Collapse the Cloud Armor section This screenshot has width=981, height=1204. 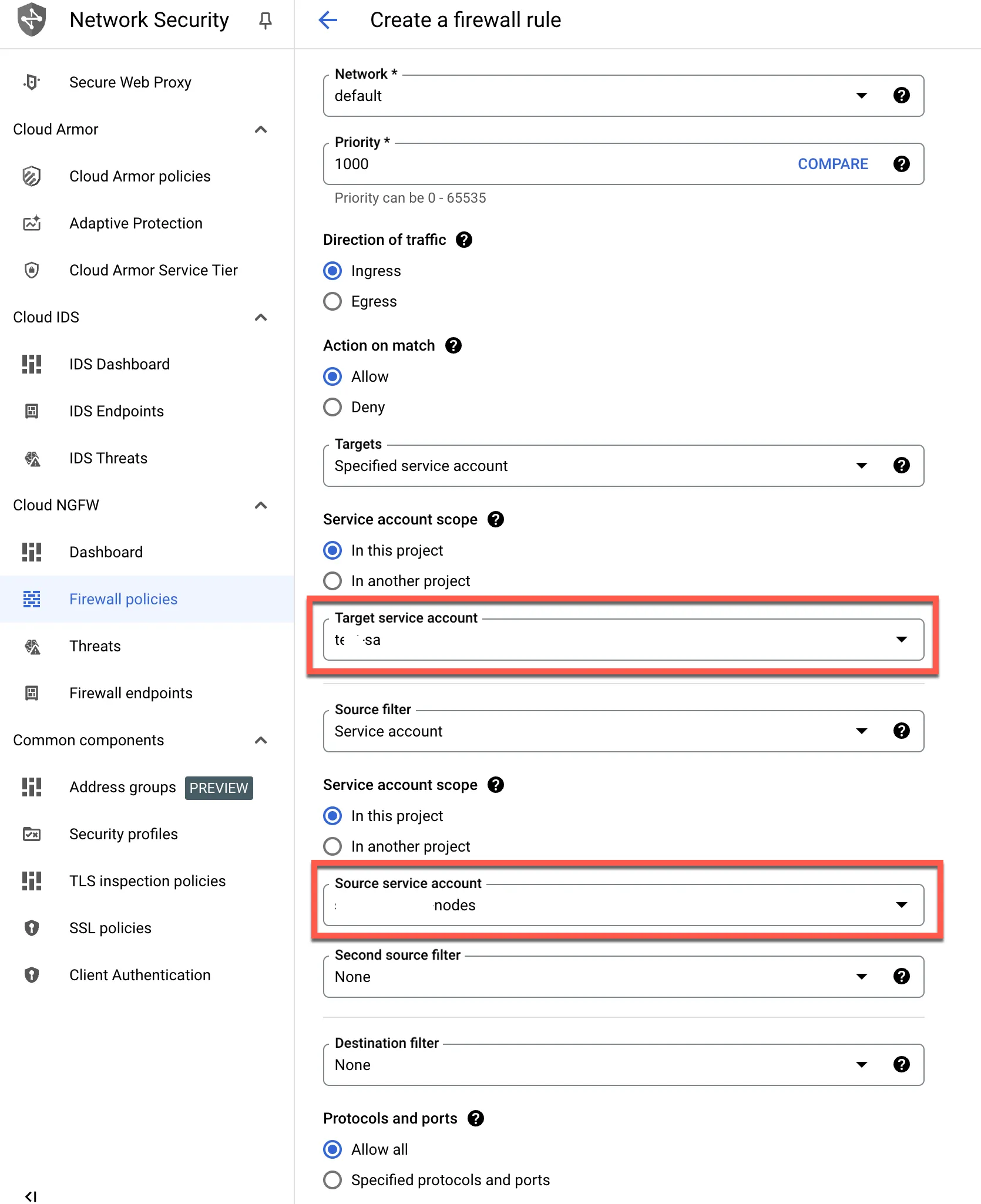(261, 129)
